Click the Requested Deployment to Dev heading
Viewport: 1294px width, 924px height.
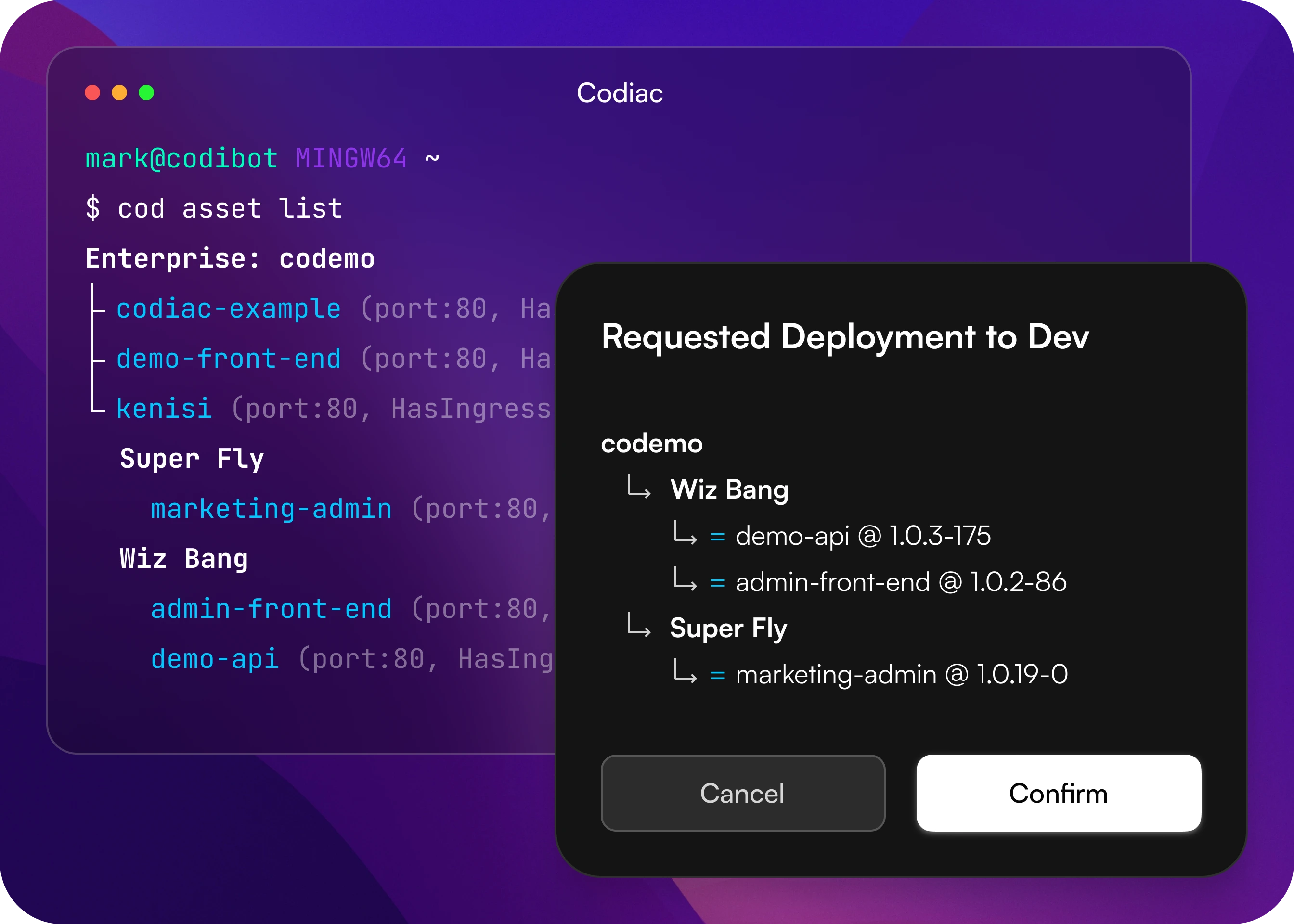pos(845,337)
